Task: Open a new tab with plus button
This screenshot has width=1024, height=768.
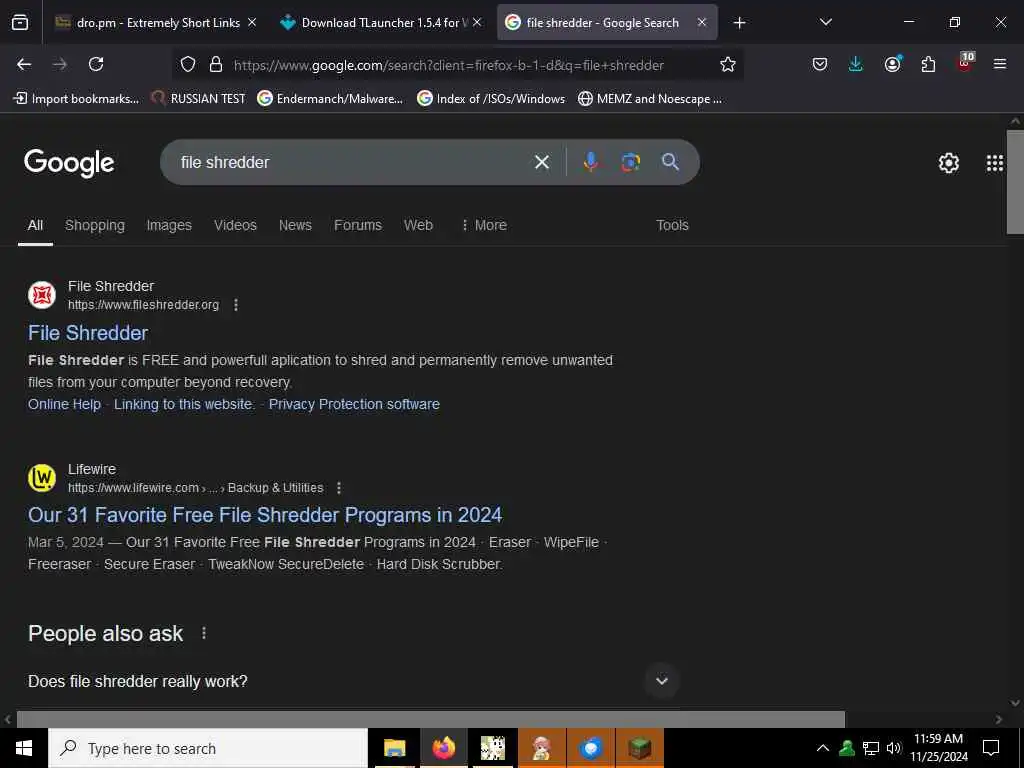Action: pyautogui.click(x=739, y=23)
